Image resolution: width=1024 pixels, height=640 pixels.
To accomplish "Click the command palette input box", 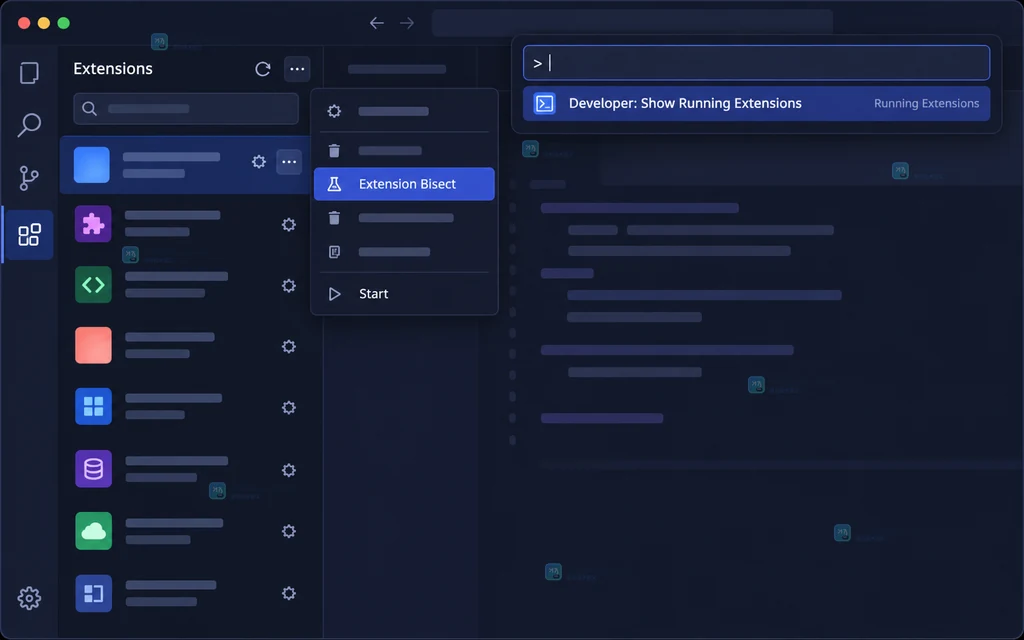I will (x=756, y=63).
